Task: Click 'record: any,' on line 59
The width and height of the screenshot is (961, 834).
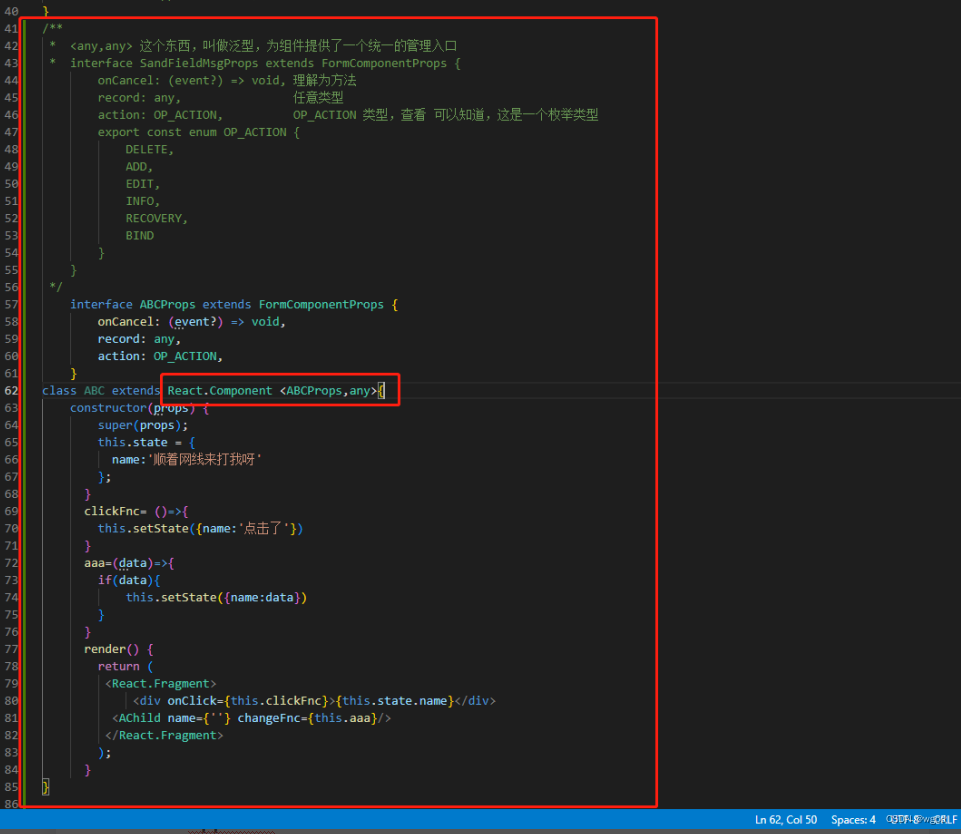Action: tap(139, 339)
